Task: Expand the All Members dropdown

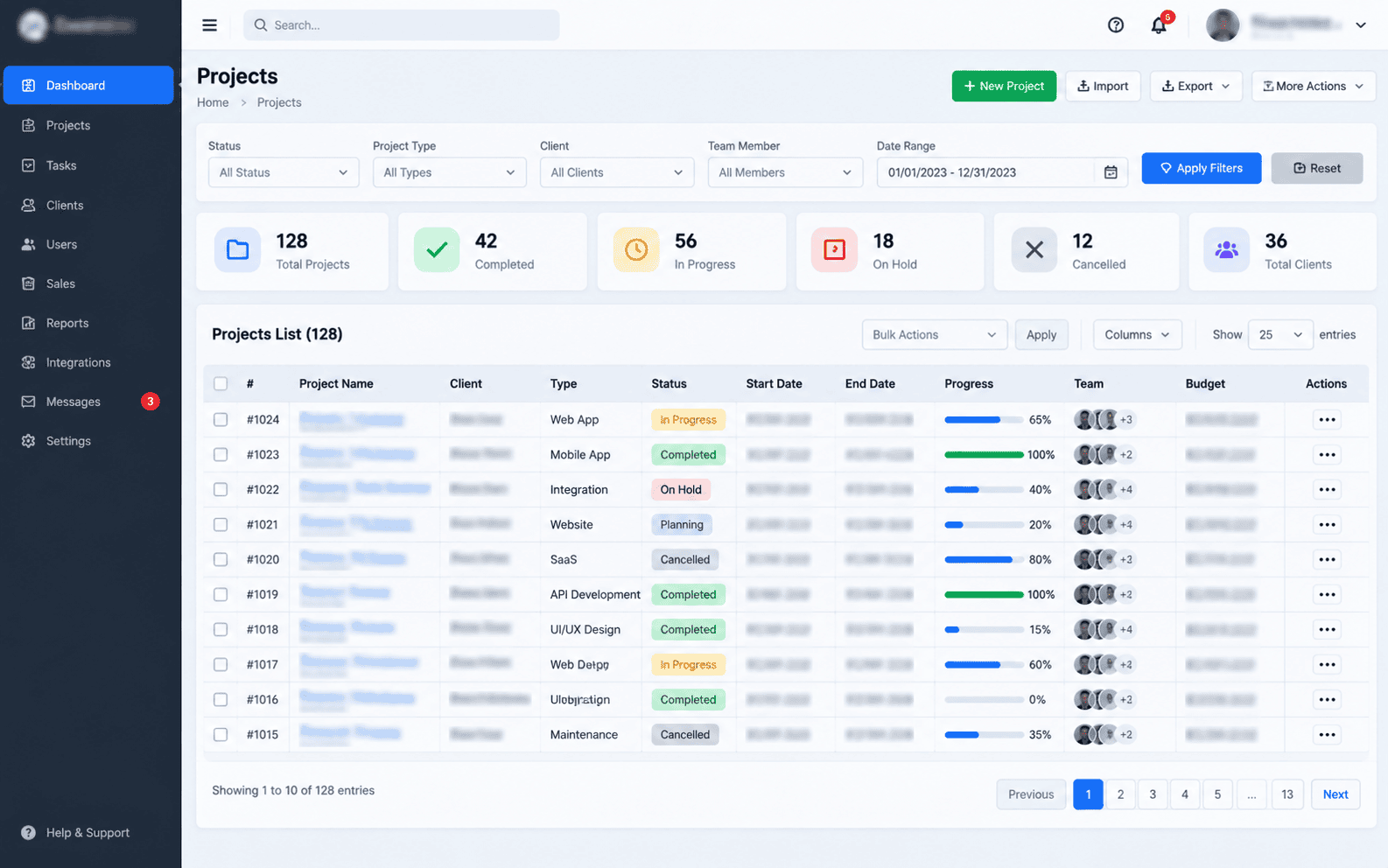Action: pyautogui.click(x=785, y=172)
